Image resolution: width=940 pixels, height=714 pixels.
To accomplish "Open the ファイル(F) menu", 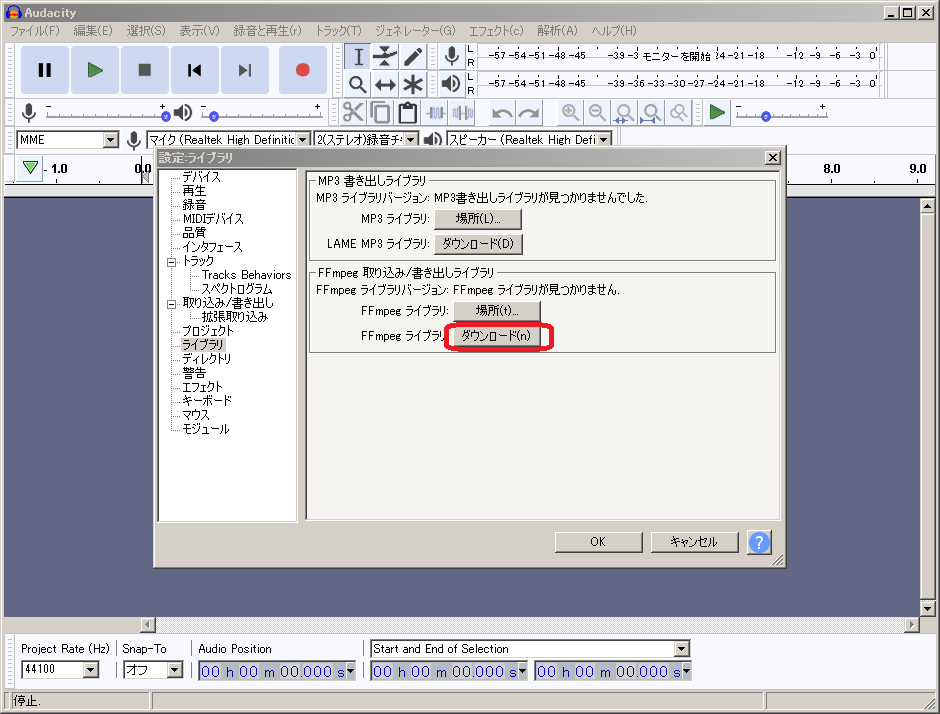I will tap(35, 31).
